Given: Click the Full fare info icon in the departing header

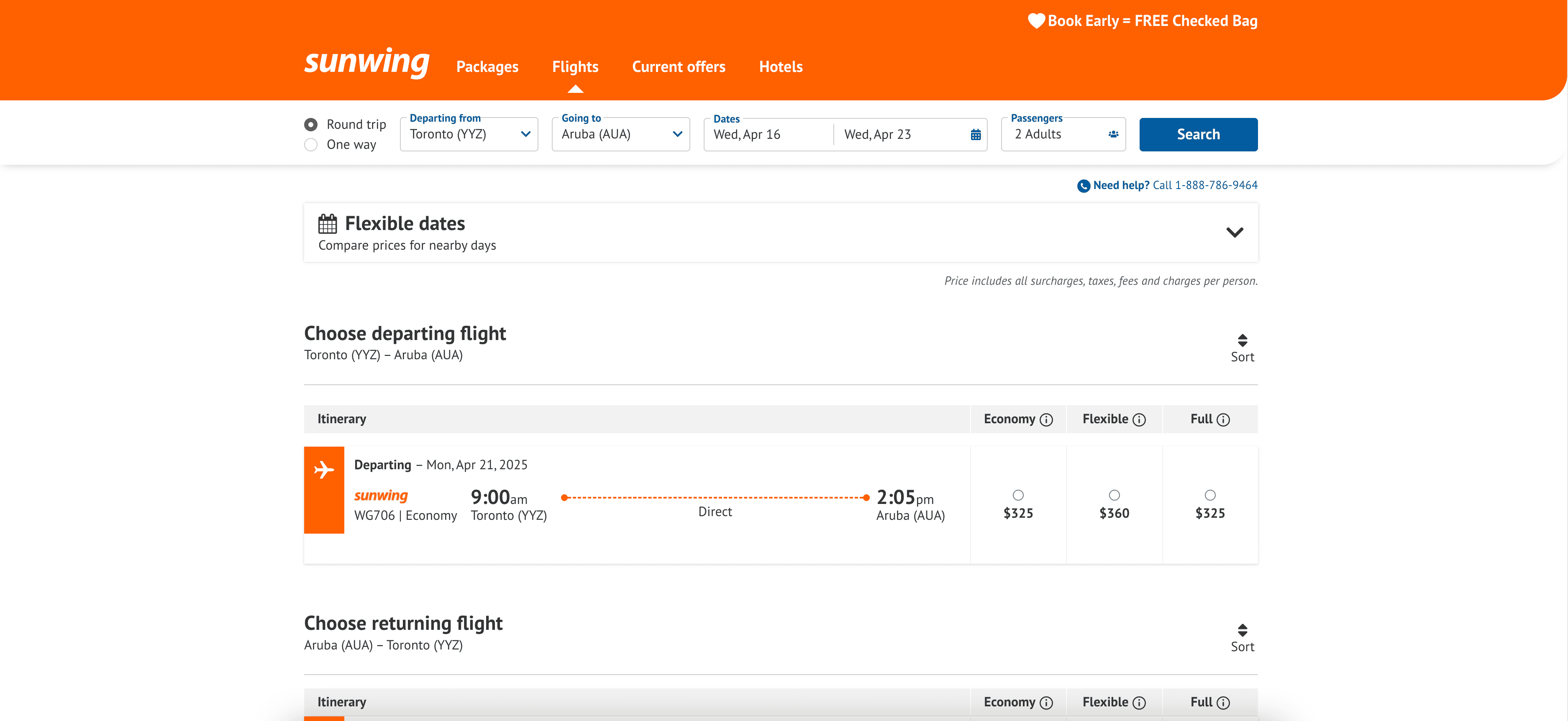Looking at the screenshot, I should click(1223, 420).
